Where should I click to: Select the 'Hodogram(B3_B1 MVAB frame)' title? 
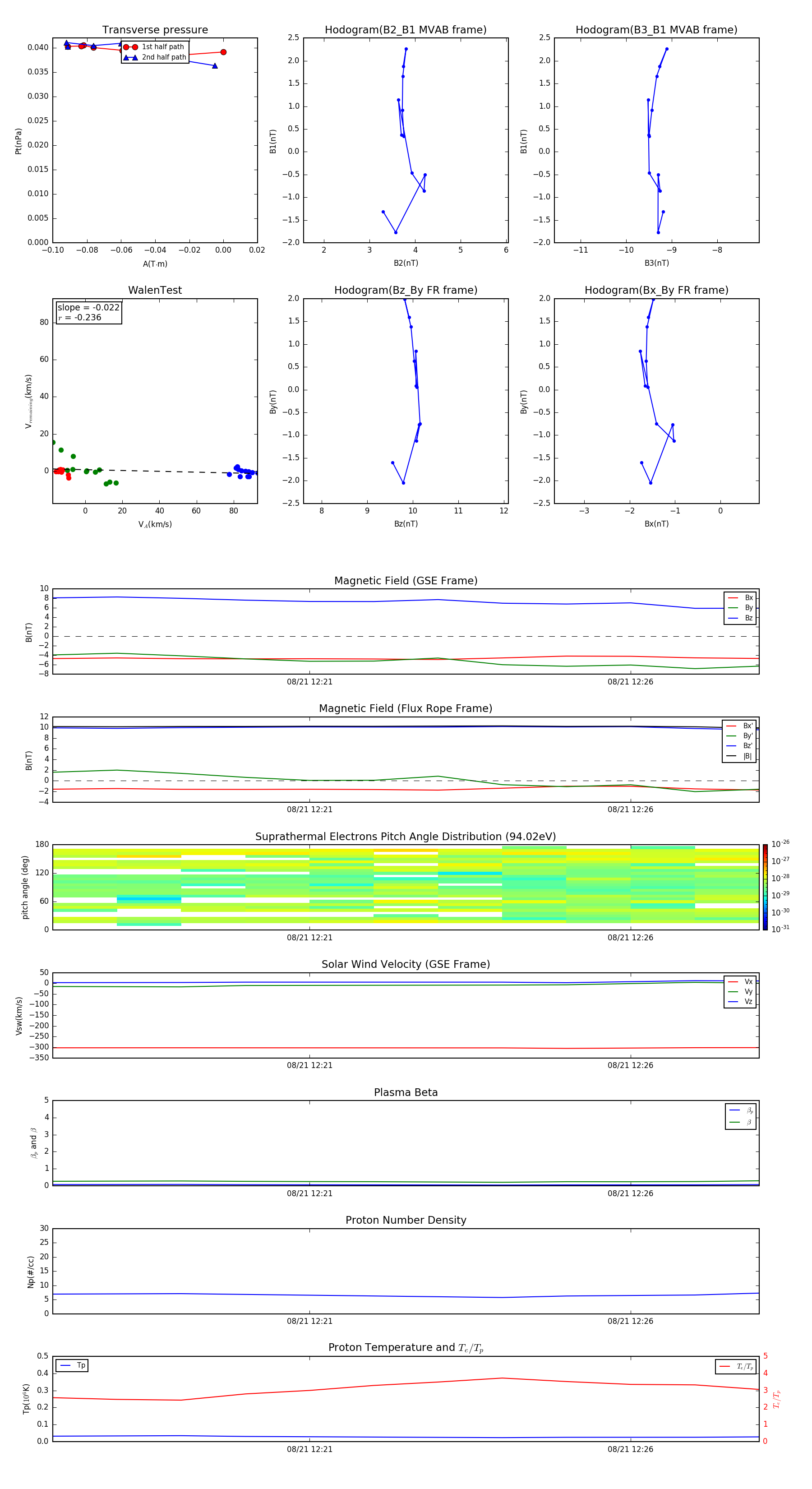pos(656,30)
